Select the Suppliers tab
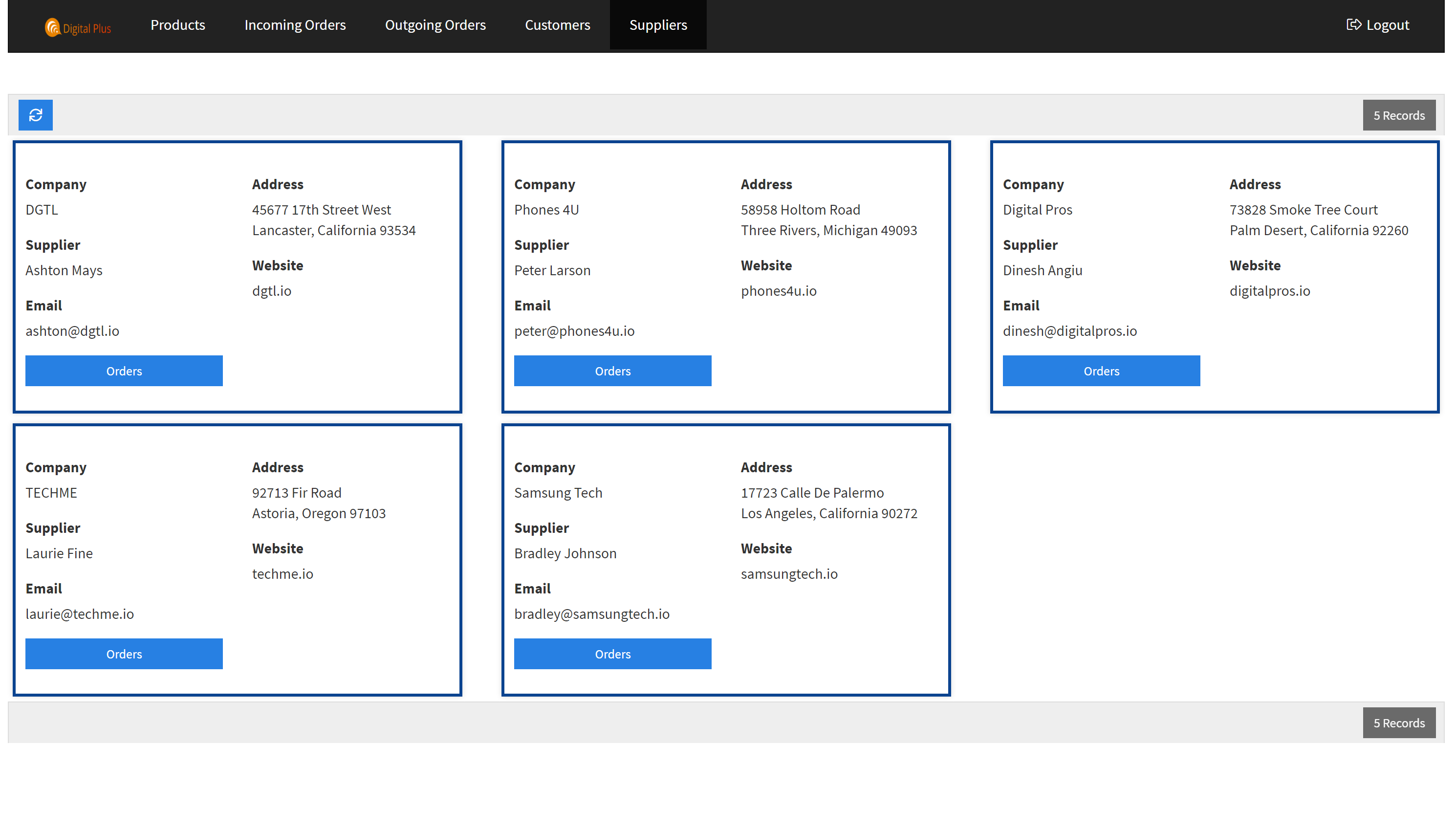 (657, 25)
